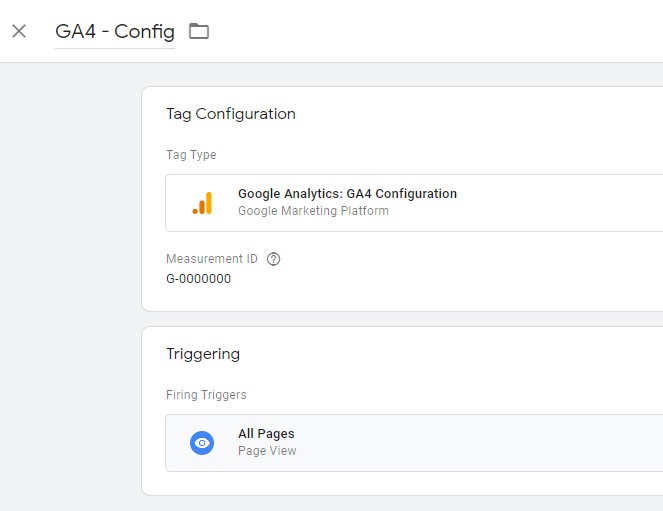Image resolution: width=663 pixels, height=511 pixels.
Task: Click the Measurement ID label
Action: tap(212, 259)
